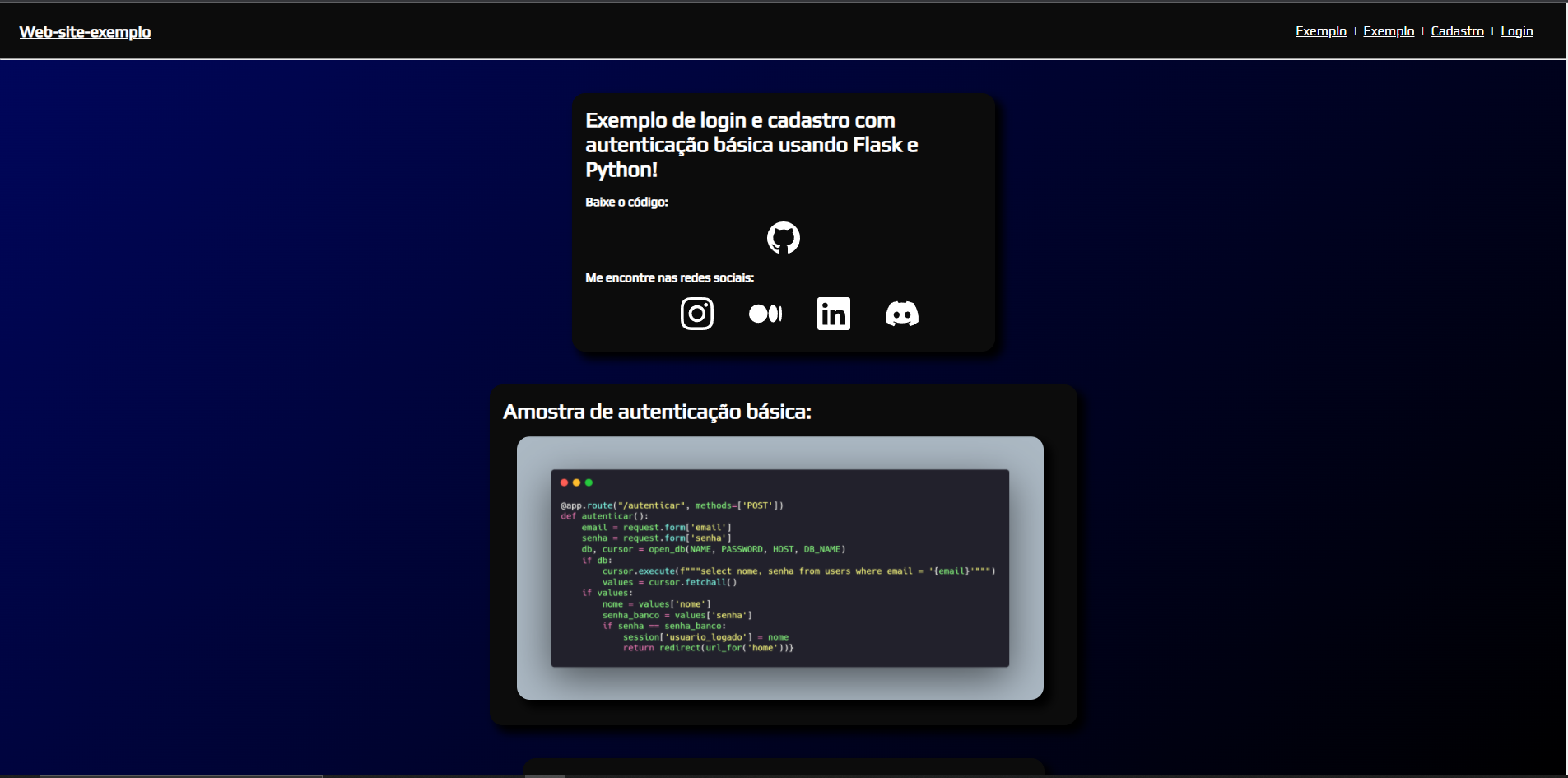1568x778 pixels.
Task: Click the Web-site-exemplo site logo
Action: pos(85,32)
